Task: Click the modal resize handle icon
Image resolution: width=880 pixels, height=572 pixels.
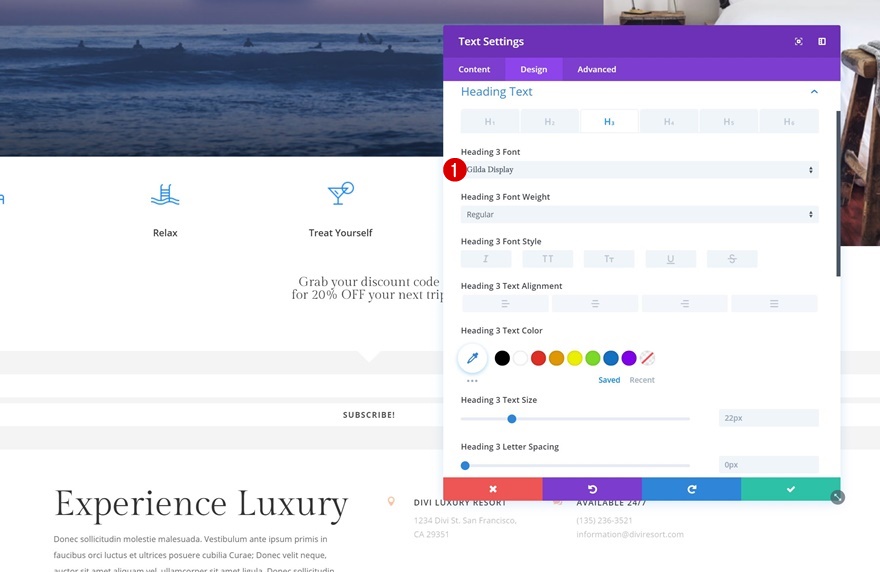Action: click(837, 497)
